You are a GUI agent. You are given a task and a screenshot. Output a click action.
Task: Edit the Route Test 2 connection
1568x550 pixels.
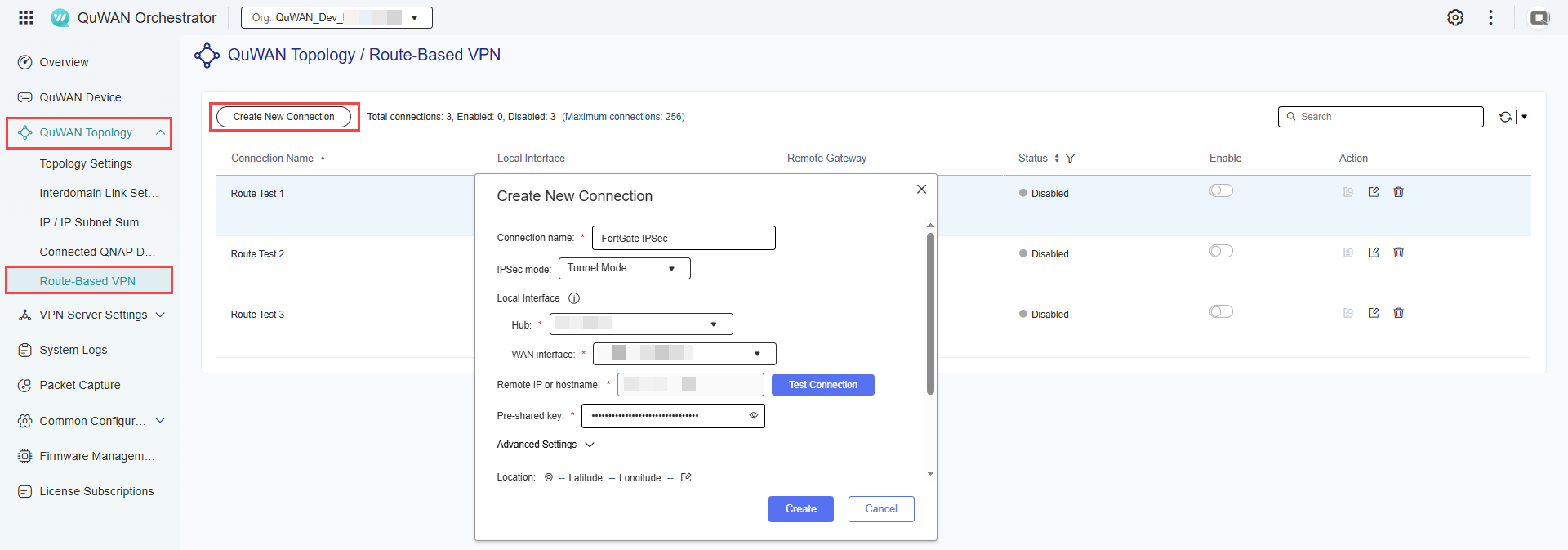(x=1374, y=253)
